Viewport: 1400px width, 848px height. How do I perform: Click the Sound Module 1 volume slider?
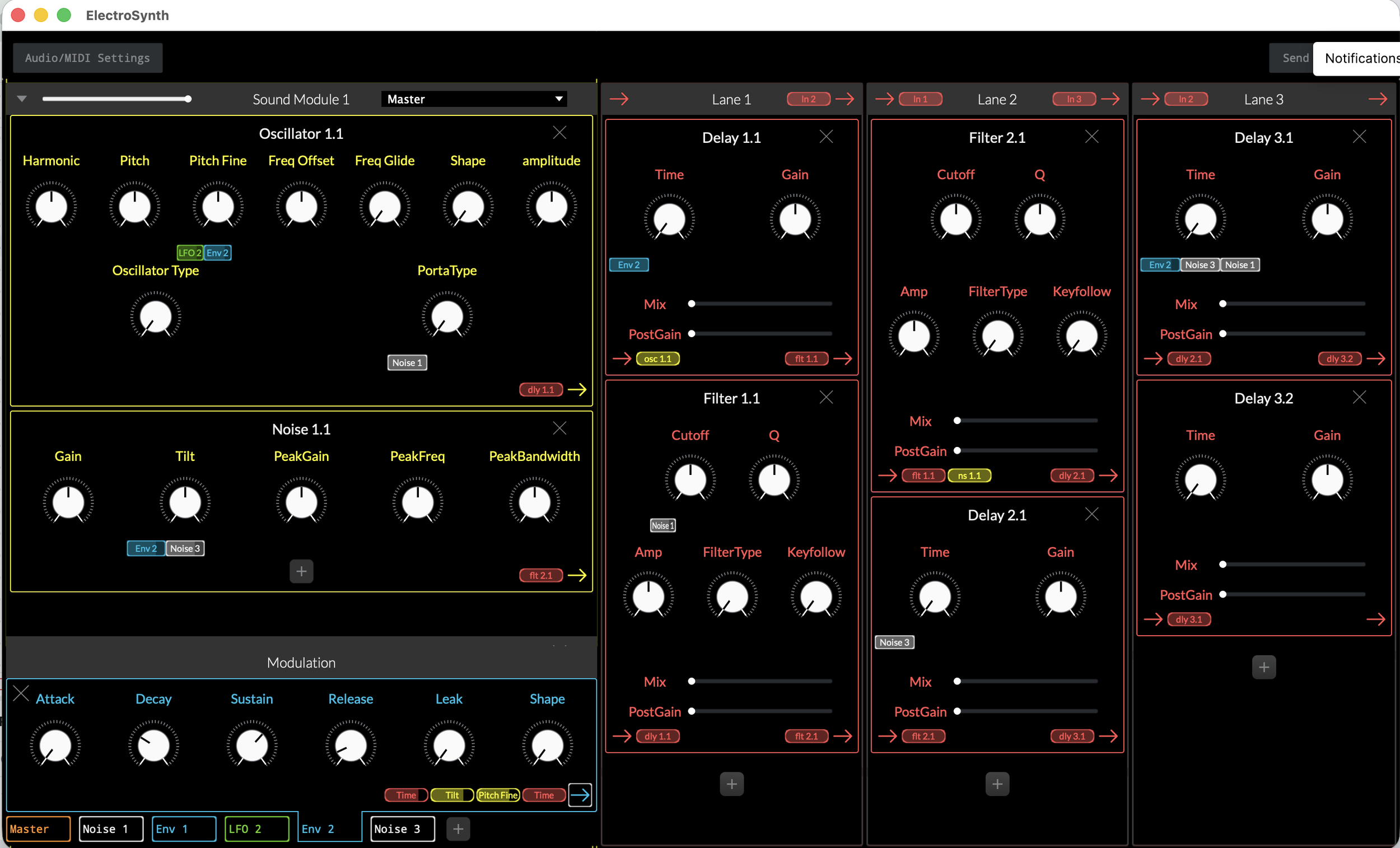pyautogui.click(x=116, y=99)
